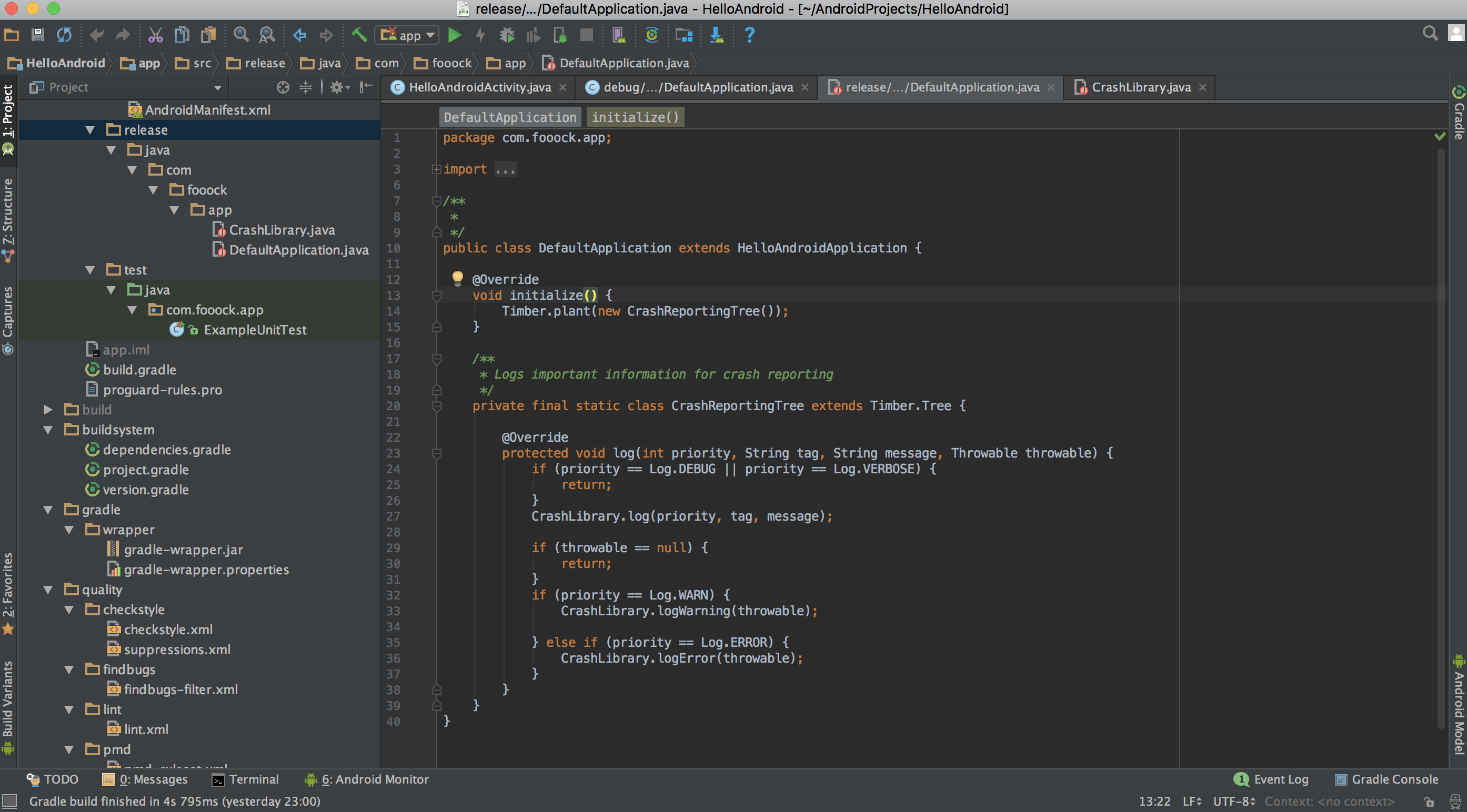Switch to the HelloAndroidActivity.java tab
The height and width of the screenshot is (812, 1467).
click(479, 87)
